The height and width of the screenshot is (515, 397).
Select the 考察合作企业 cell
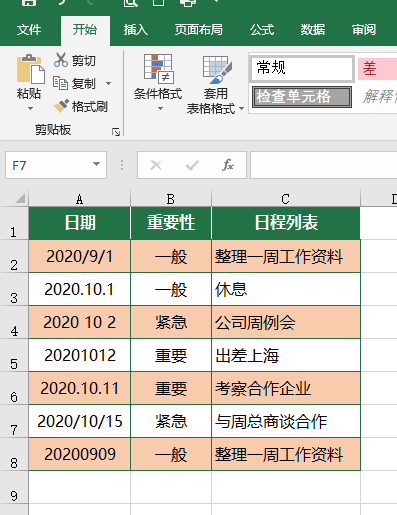tap(286, 388)
